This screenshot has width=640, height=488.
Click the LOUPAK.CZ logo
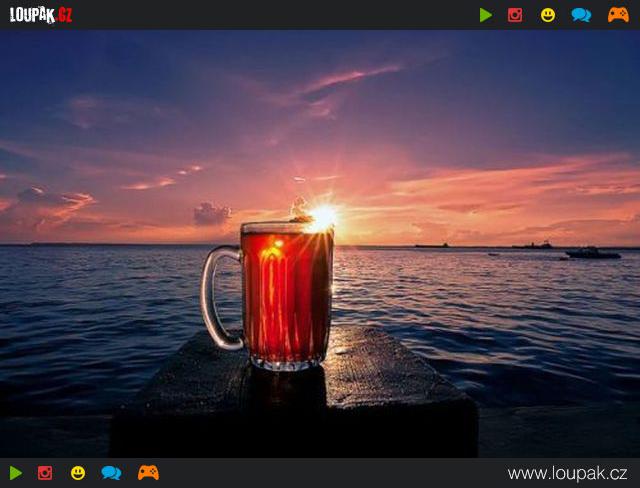[41, 15]
